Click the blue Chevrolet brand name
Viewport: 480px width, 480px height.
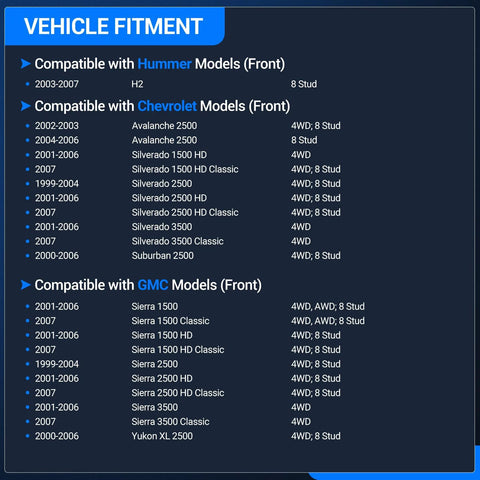point(167,106)
